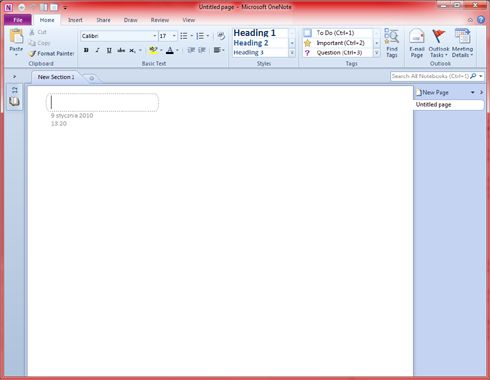Click the numbered list icon
Viewport: 490px width, 380px height.
pos(200,36)
